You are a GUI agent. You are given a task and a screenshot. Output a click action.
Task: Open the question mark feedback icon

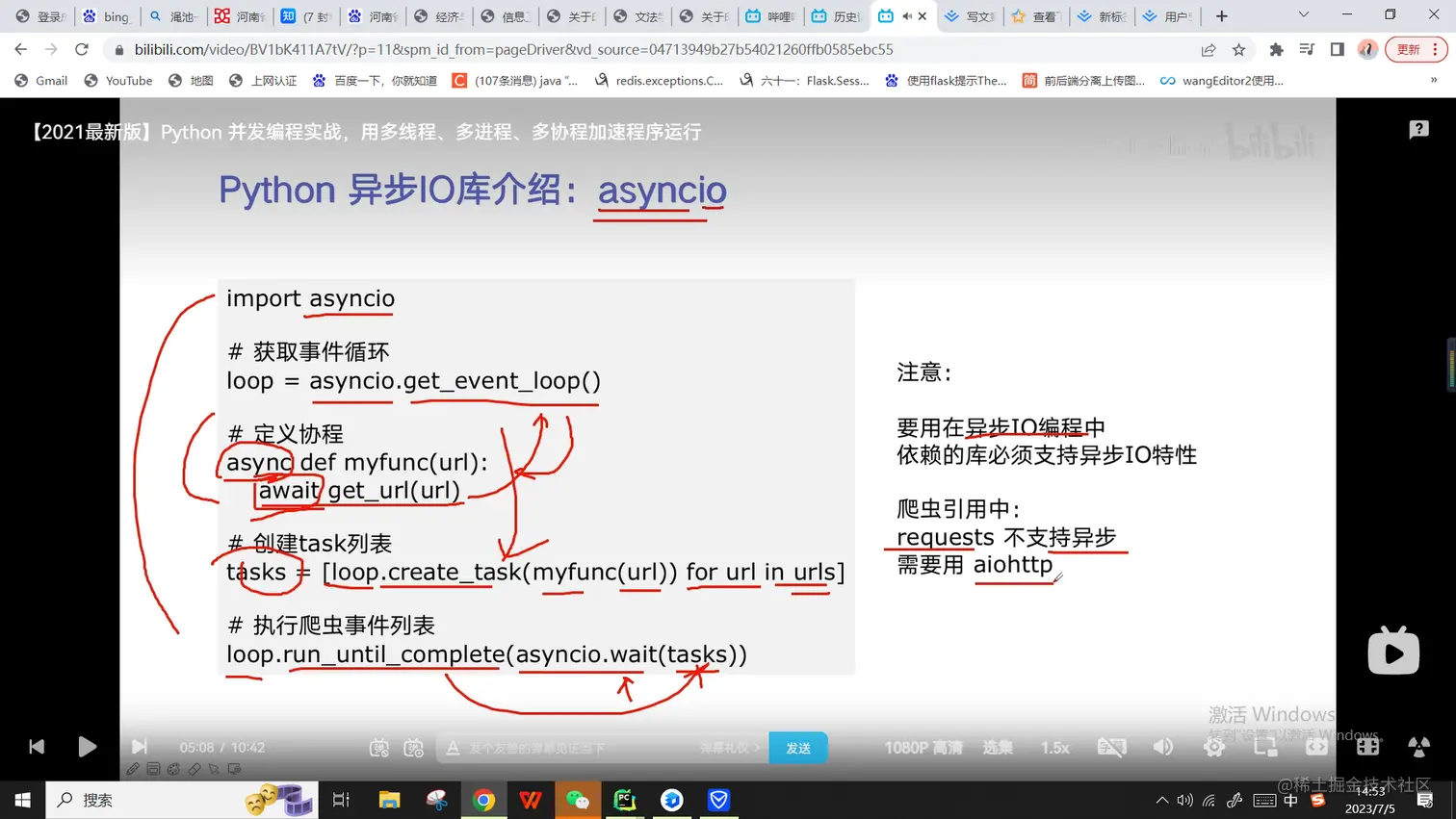[1418, 129]
